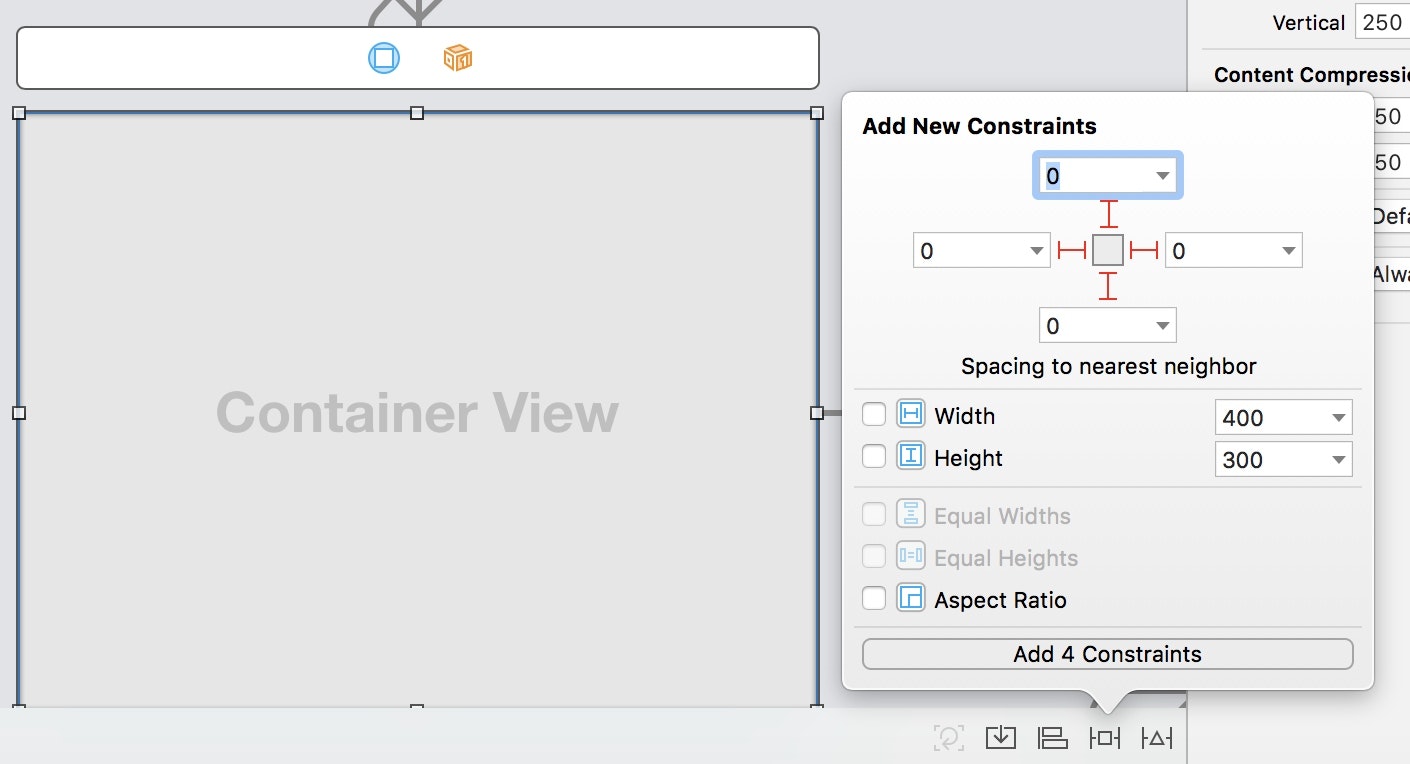The height and width of the screenshot is (764, 1410).
Task: Toggle the right spacing red strut
Action: tap(1144, 250)
